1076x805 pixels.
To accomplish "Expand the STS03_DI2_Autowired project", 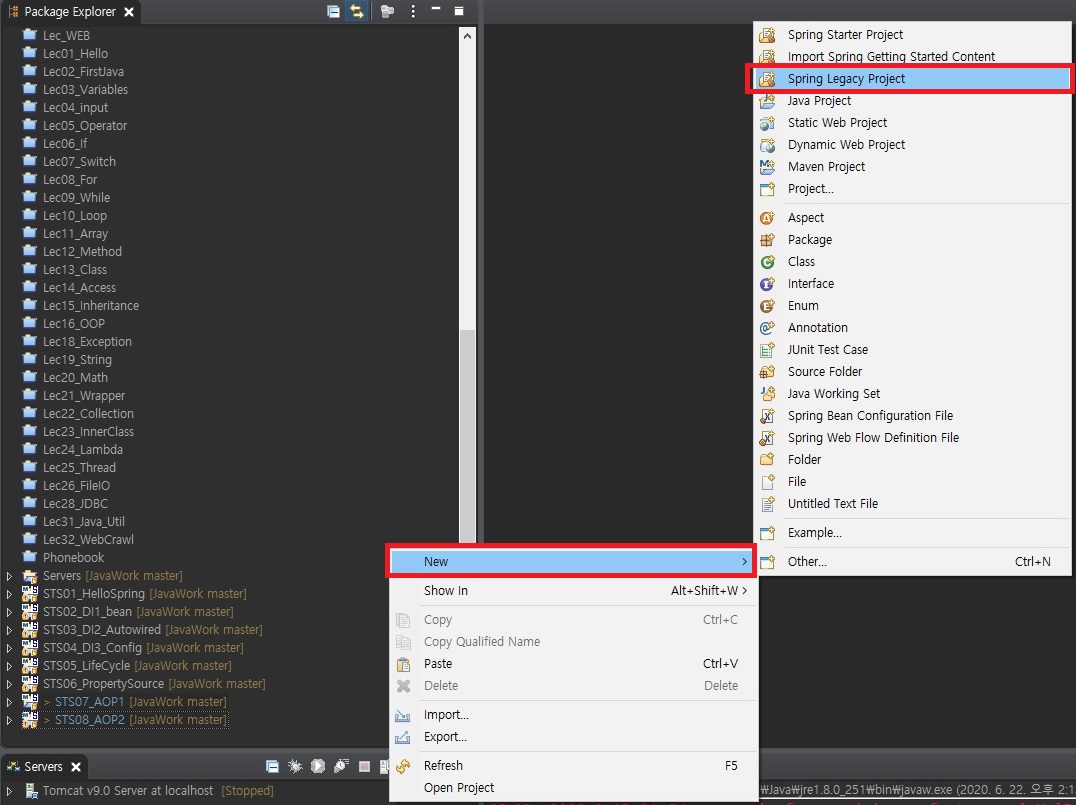I will click(x=9, y=629).
